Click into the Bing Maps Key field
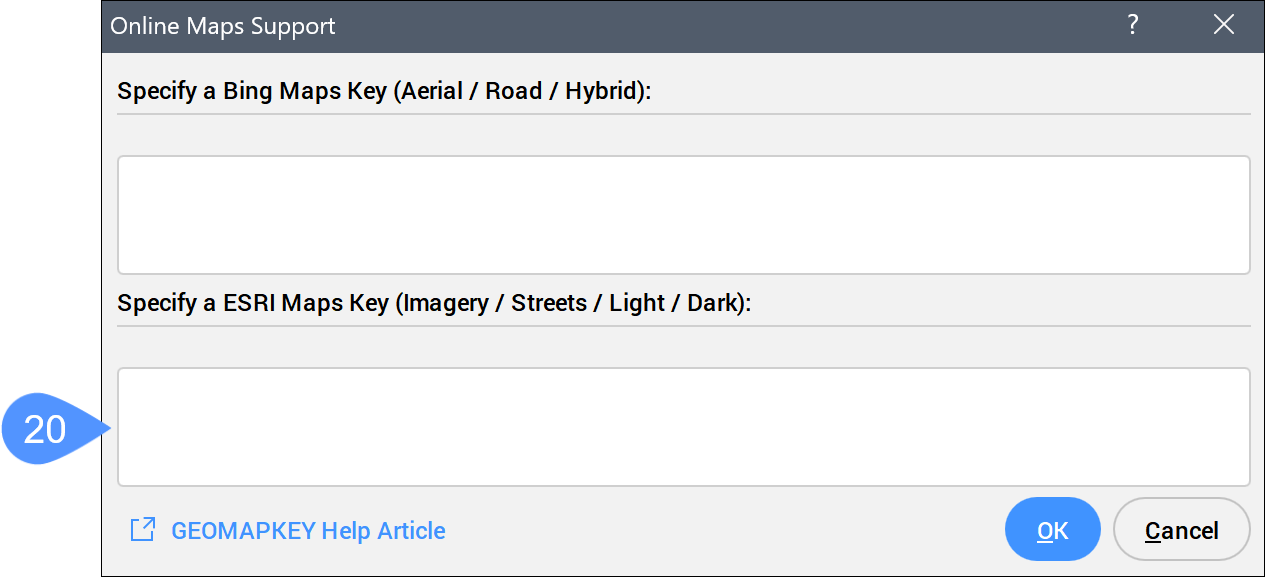The image size is (1265, 577). point(683,214)
